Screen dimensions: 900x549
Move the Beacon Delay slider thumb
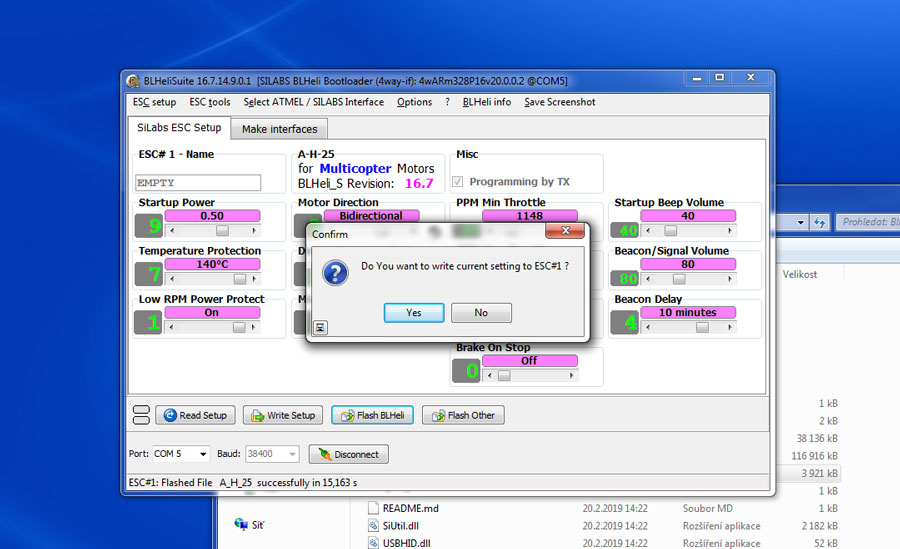(x=702, y=327)
